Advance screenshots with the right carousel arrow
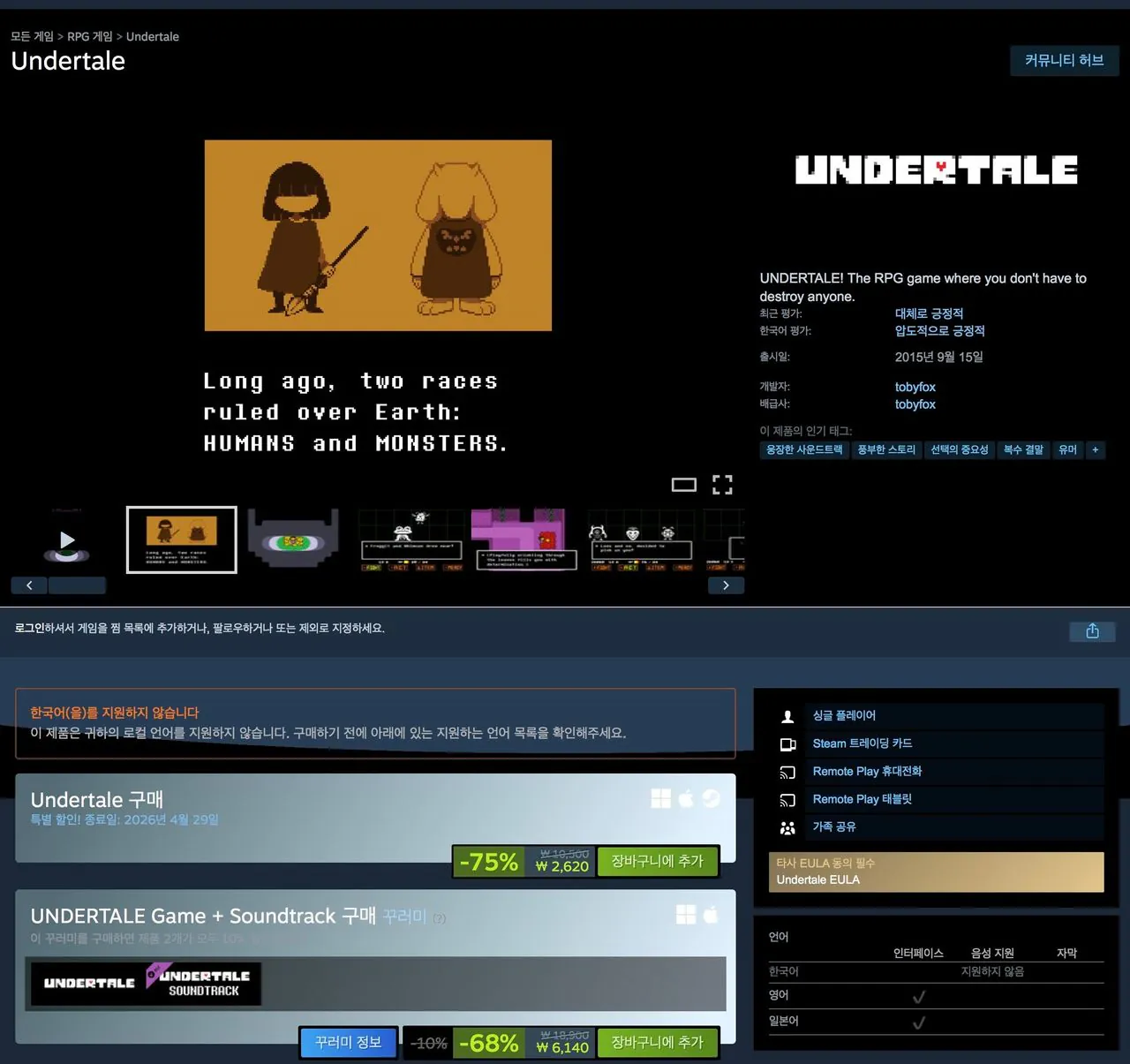Image resolution: width=1130 pixels, height=1064 pixels. coord(726,585)
